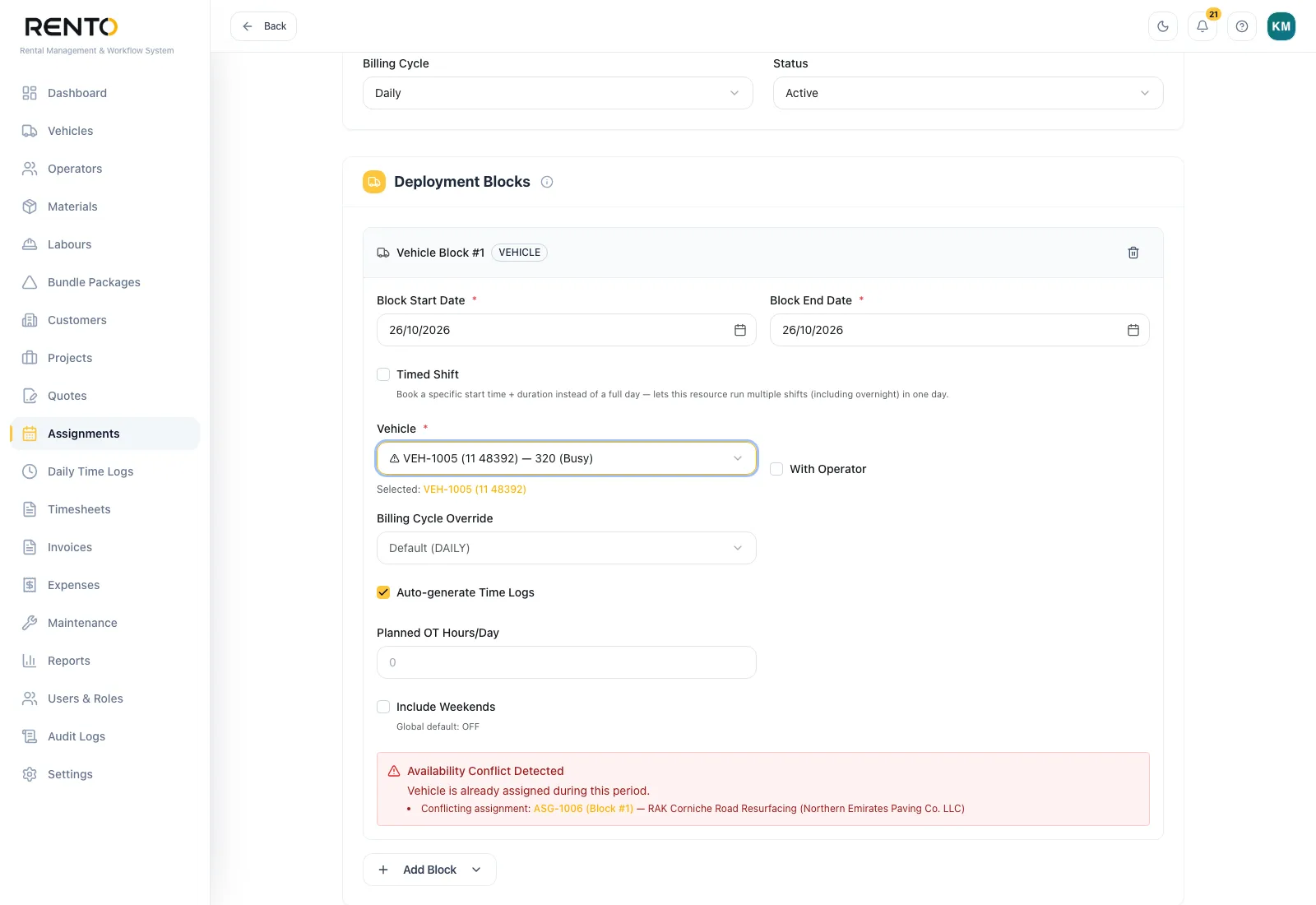Click the Reports chart sidebar icon

pyautogui.click(x=30, y=661)
